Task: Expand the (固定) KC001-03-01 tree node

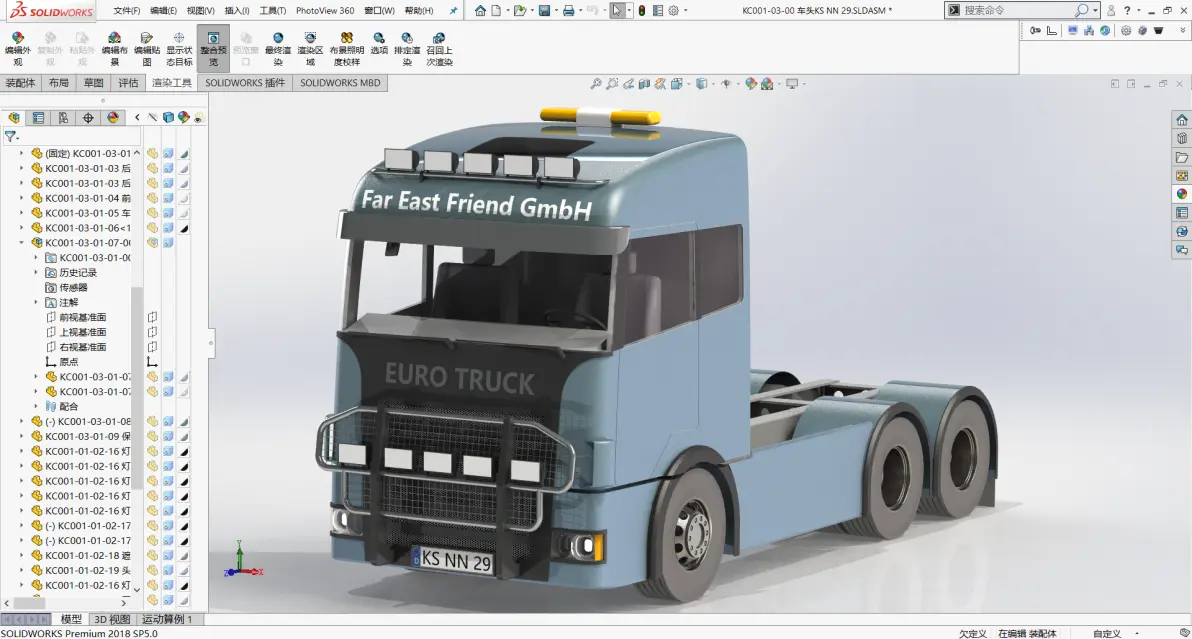Action: tap(21, 153)
